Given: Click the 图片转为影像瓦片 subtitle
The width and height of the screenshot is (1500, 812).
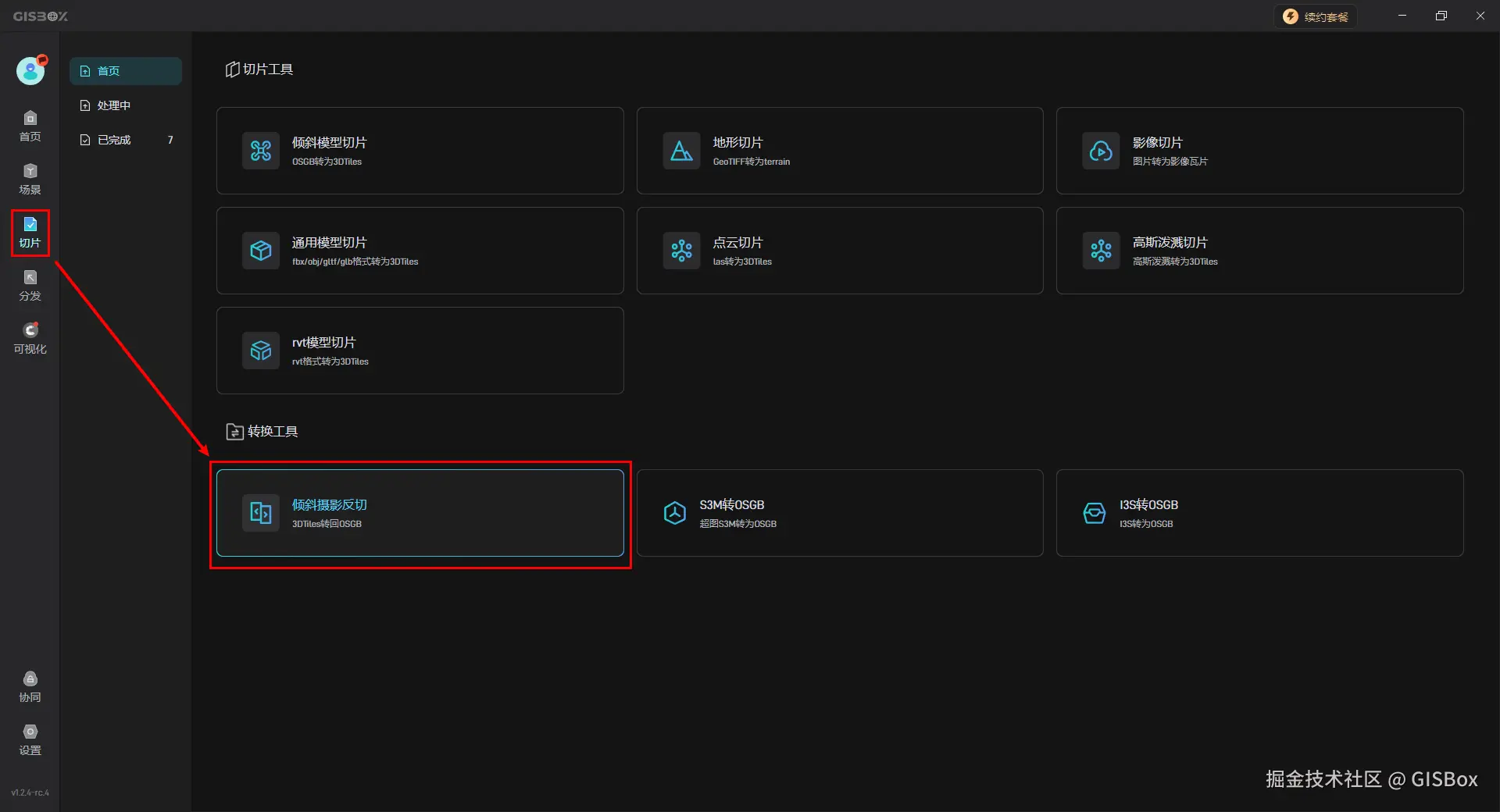Looking at the screenshot, I should coord(1170,162).
